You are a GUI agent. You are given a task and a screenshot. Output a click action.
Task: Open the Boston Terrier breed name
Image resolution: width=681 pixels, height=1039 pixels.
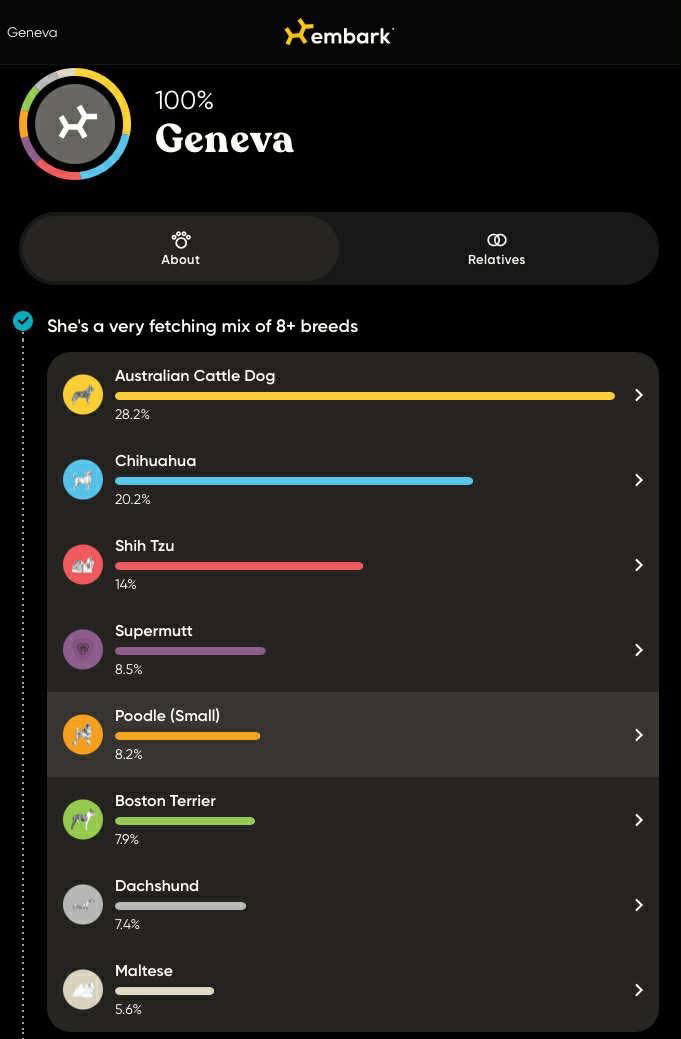click(166, 800)
